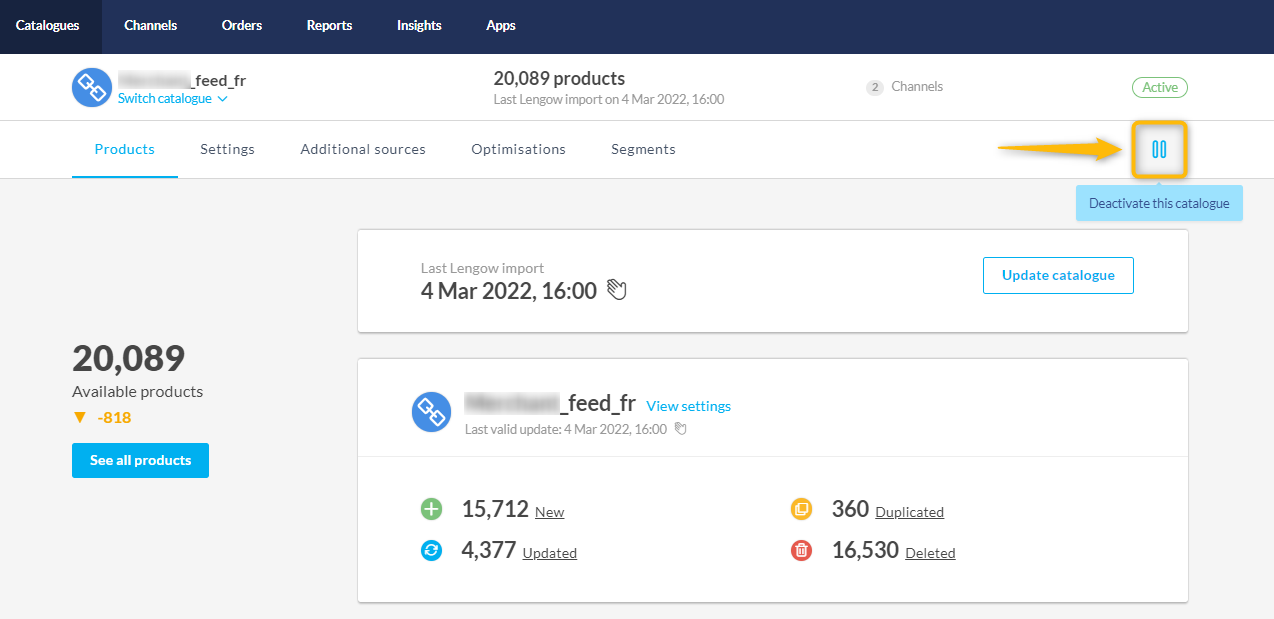Image resolution: width=1274 pixels, height=619 pixels.
Task: Click the orange Duplicated products icon
Action: click(x=801, y=510)
